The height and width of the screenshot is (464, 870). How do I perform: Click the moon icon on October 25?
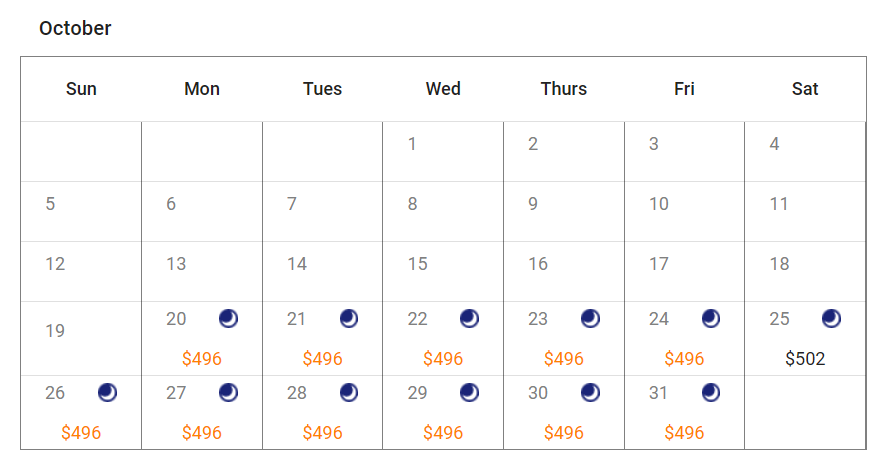[832, 319]
